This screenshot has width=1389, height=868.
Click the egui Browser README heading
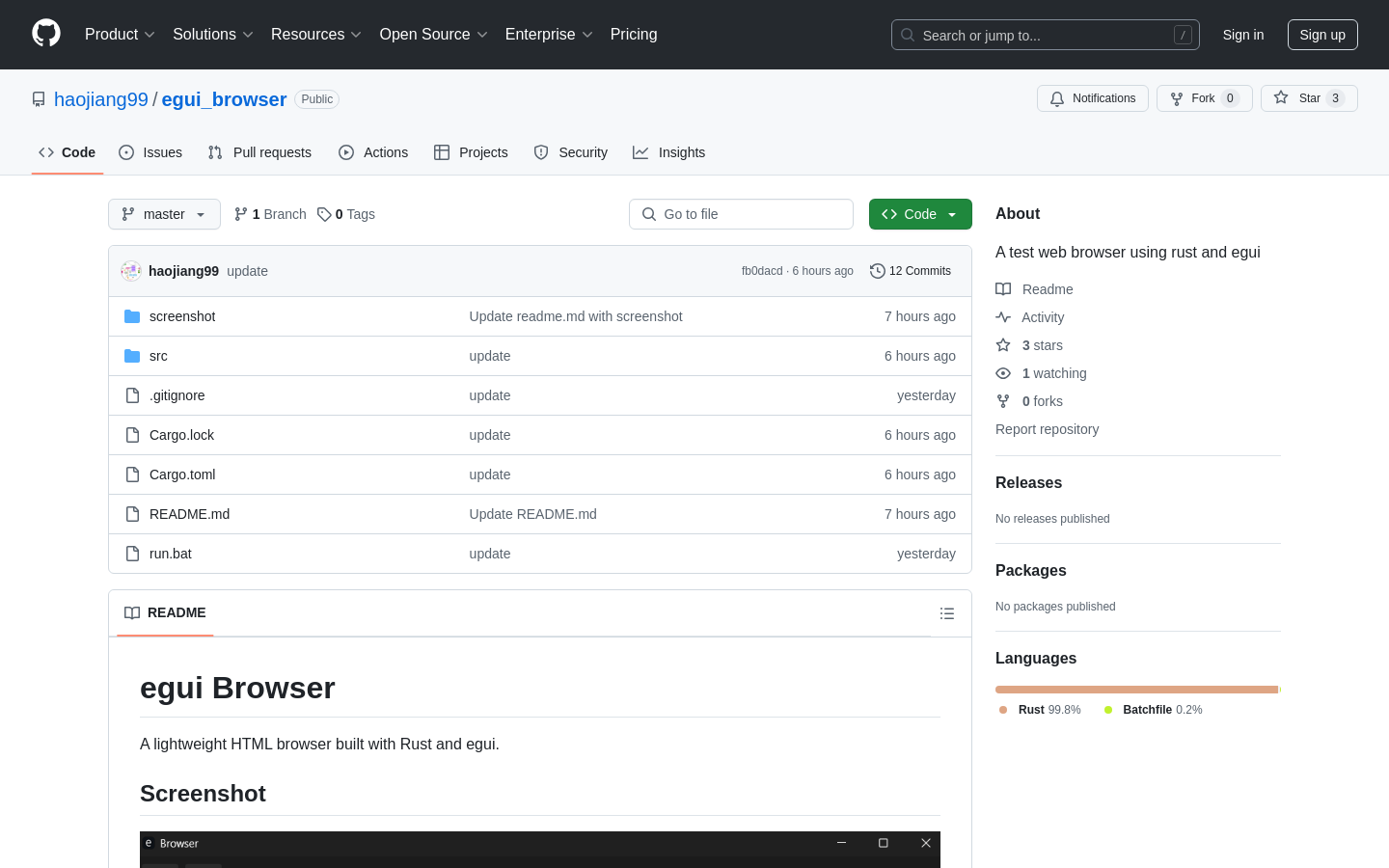(x=237, y=688)
